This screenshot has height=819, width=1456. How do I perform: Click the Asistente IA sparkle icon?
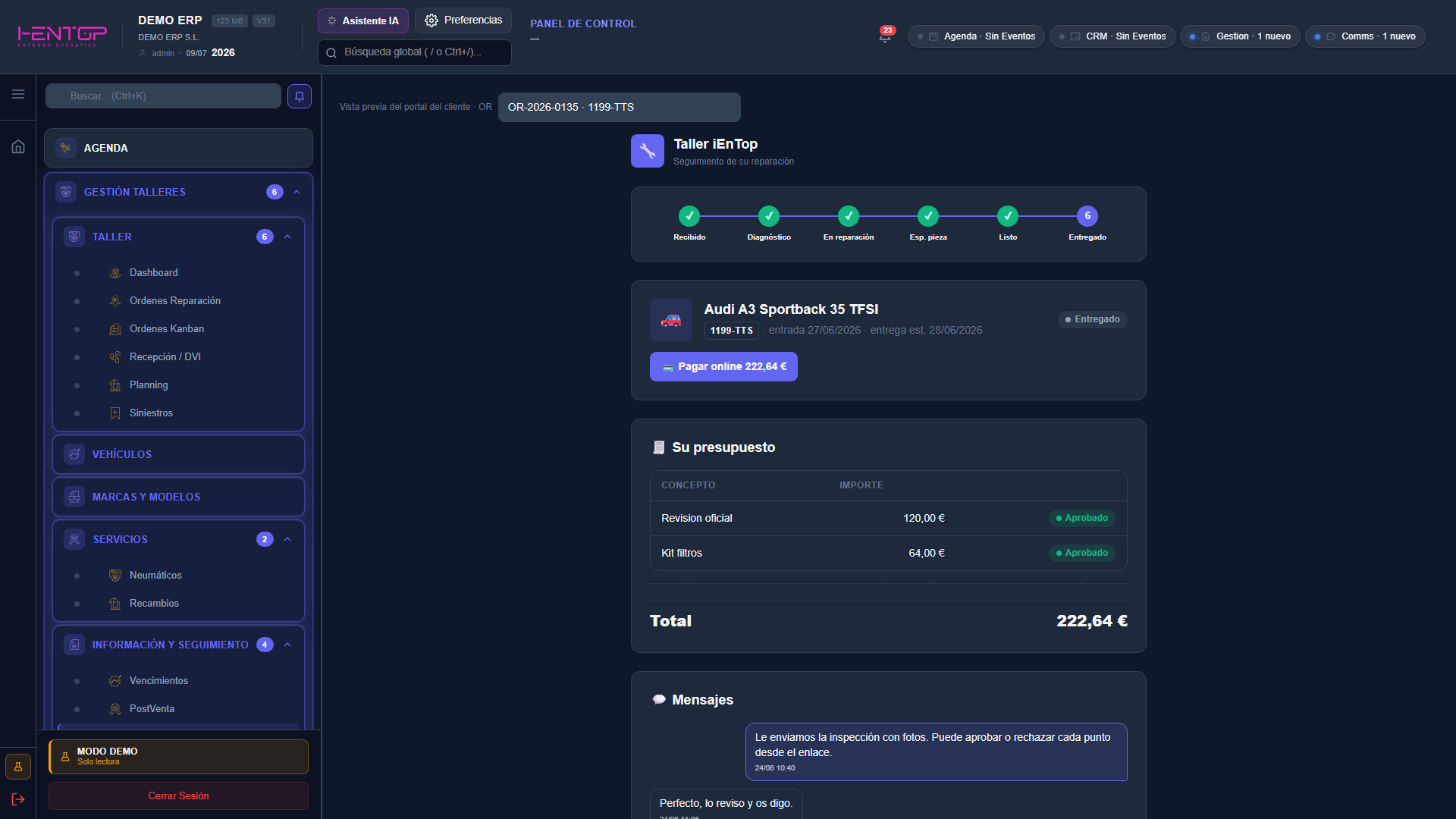click(331, 20)
